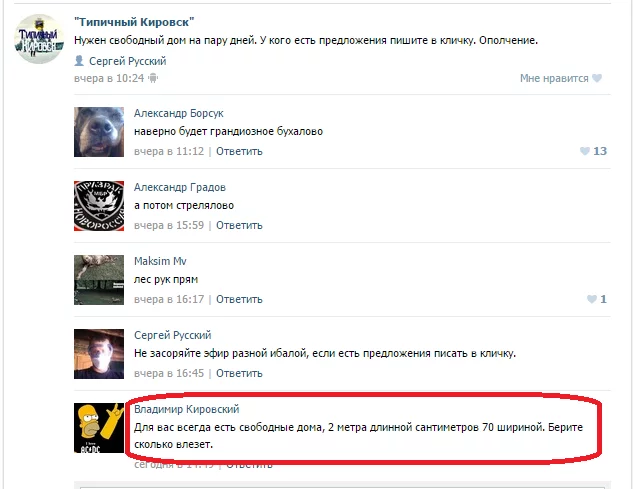The width and height of the screenshot is (633, 489).
Task: Open the "Типичный Кировск" group title link
Action: (134, 22)
